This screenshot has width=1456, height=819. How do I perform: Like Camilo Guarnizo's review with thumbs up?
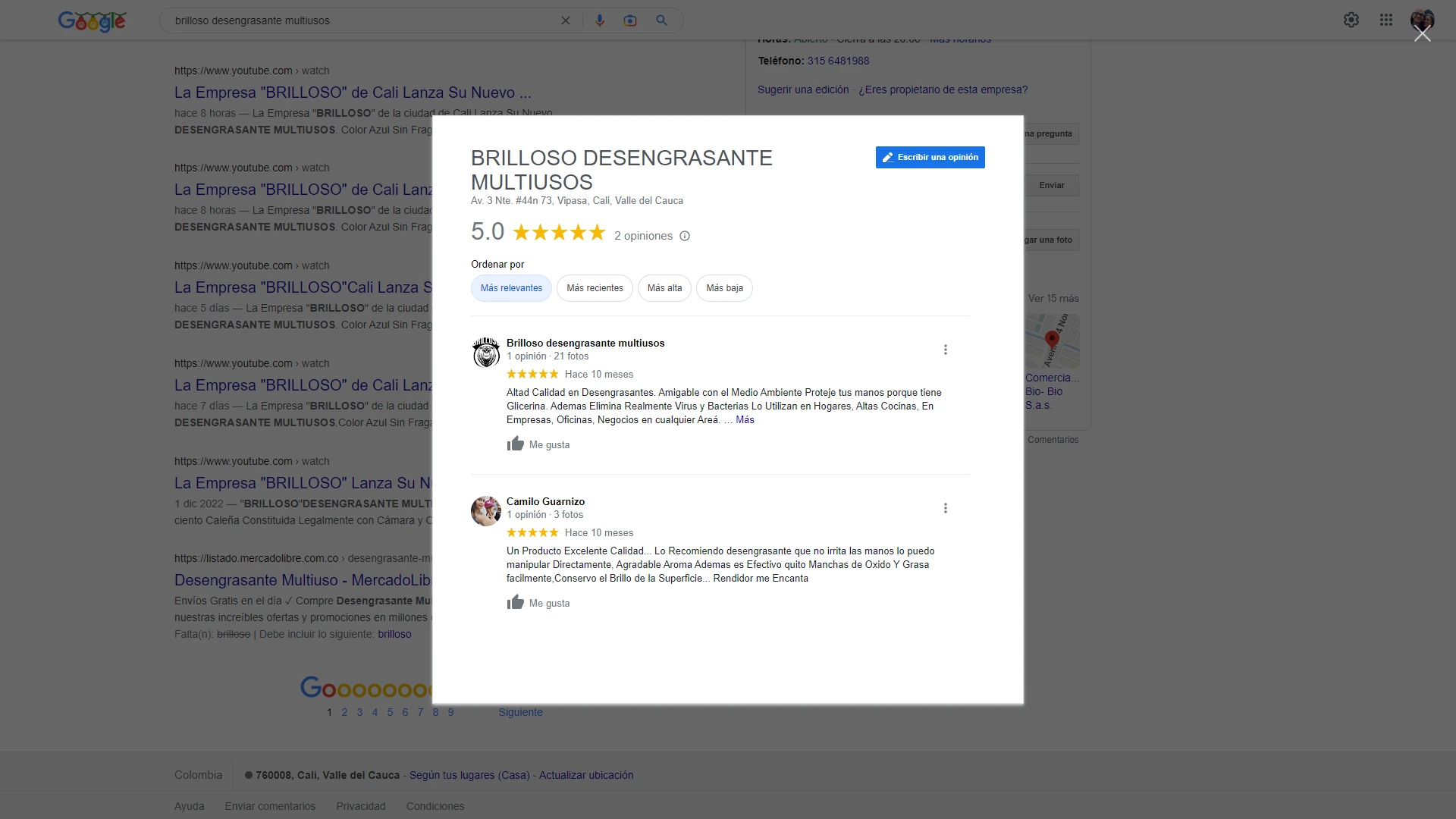click(516, 603)
